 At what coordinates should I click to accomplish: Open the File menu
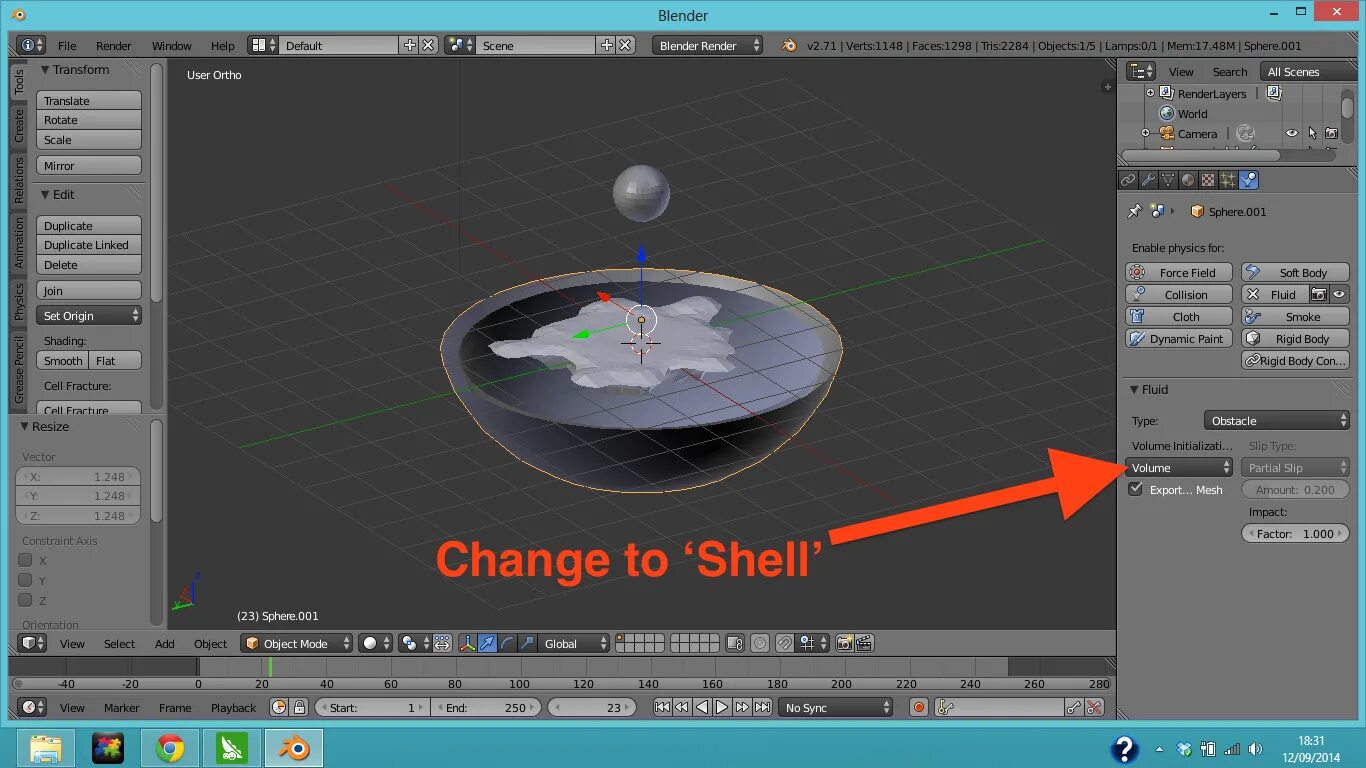67,45
